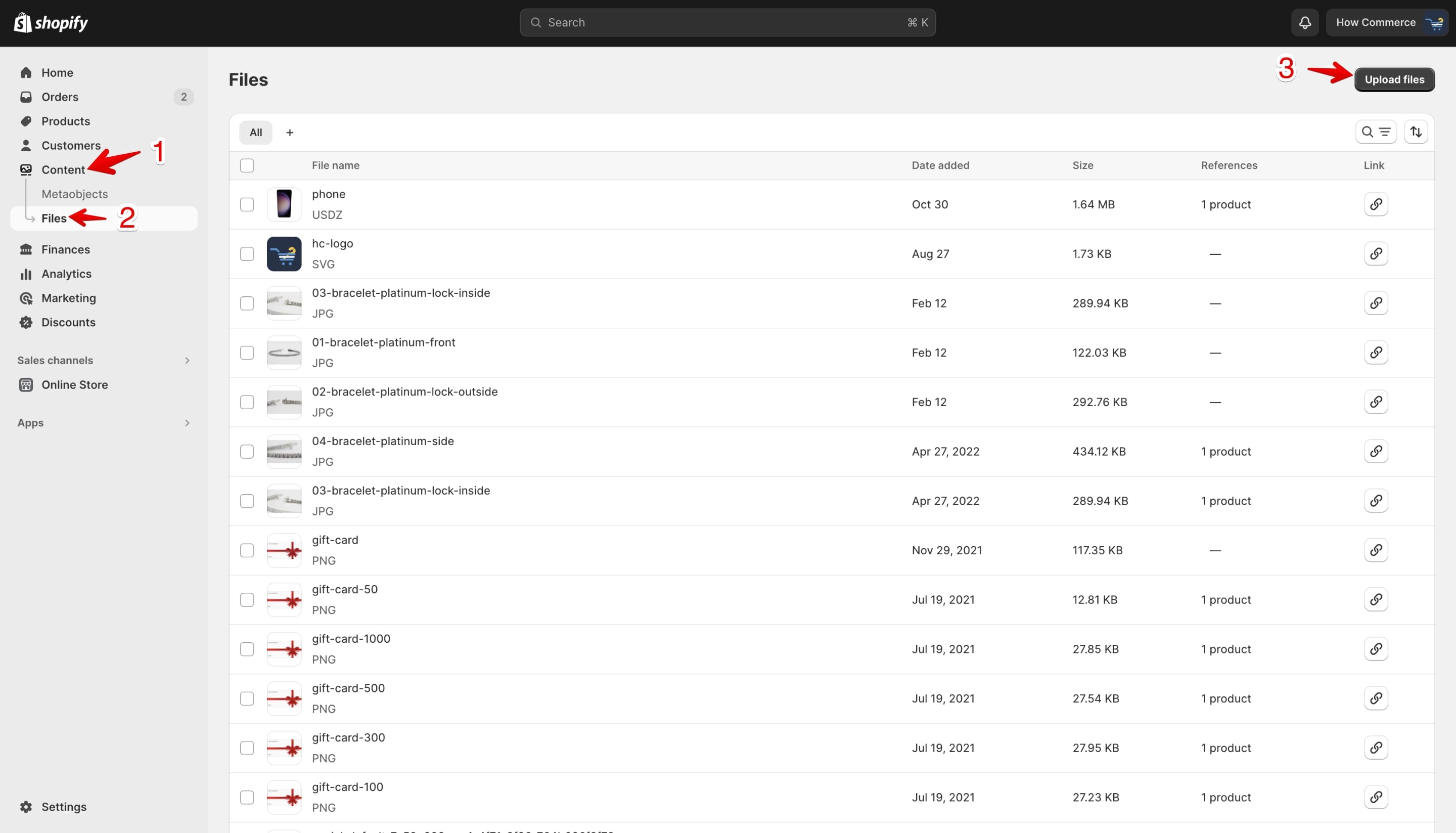Click the Discounts badge icon
1456x833 pixels.
coord(26,322)
